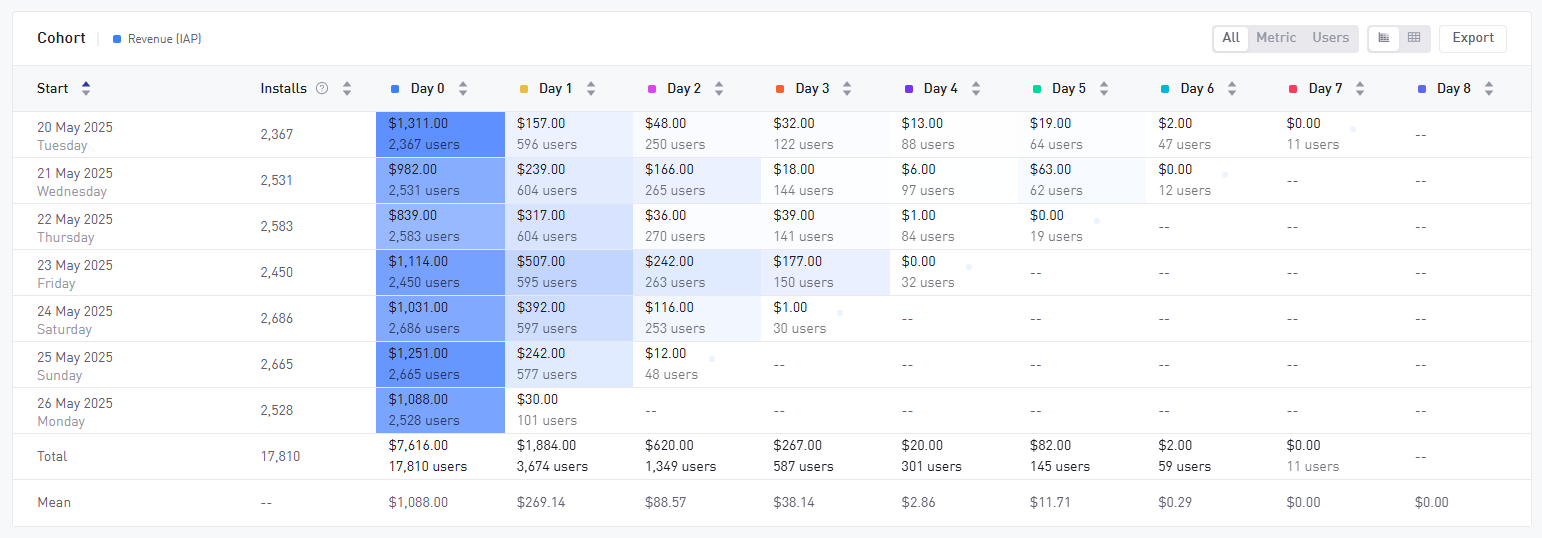Click the $317.00 Day 1 cell
Screen dimensions: 1542x538
pyautogui.click(x=569, y=226)
